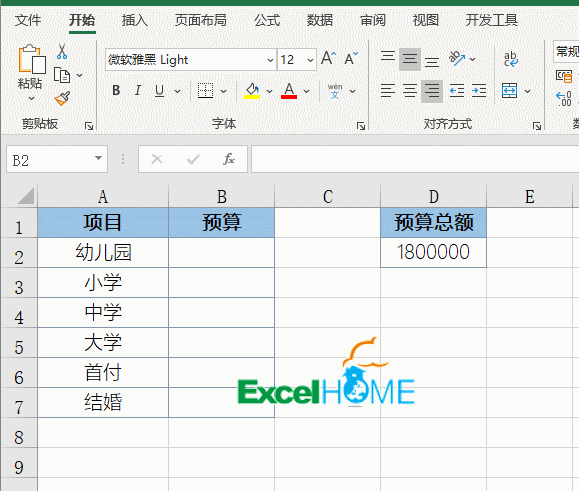Select column D header
The width and height of the screenshot is (579, 491).
(x=434, y=196)
